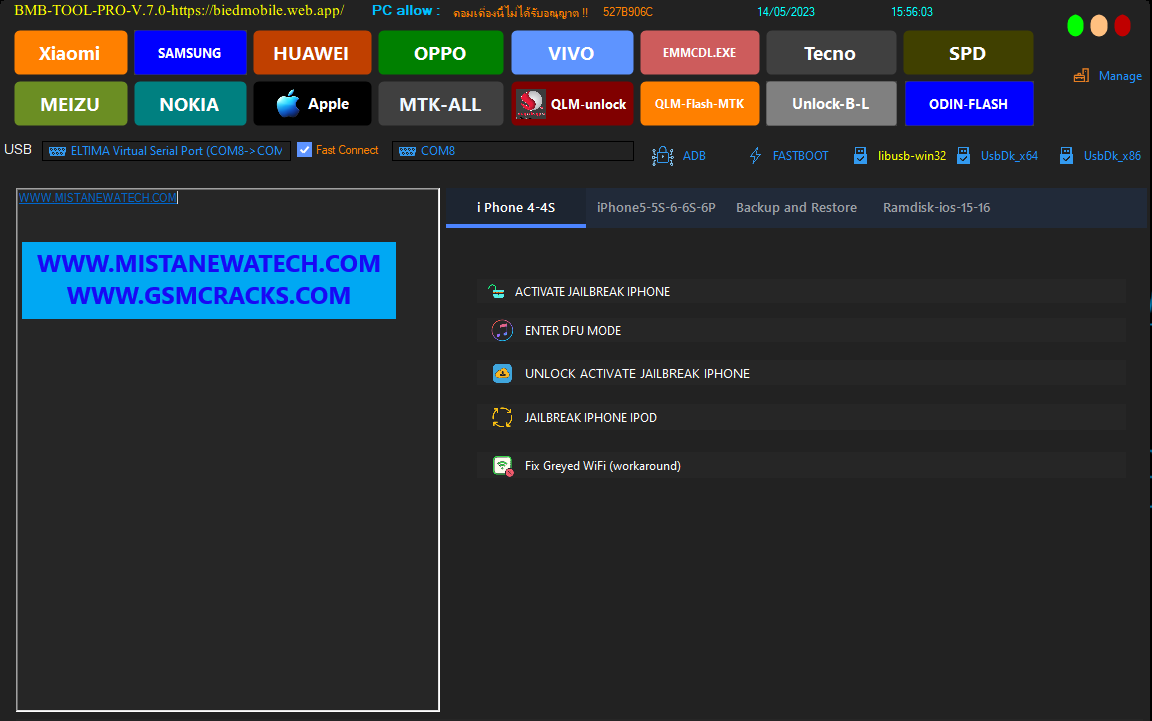Viewport: 1152px width, 721px height.
Task: Open the QLM-unlock section
Action: pyautogui.click(x=572, y=104)
